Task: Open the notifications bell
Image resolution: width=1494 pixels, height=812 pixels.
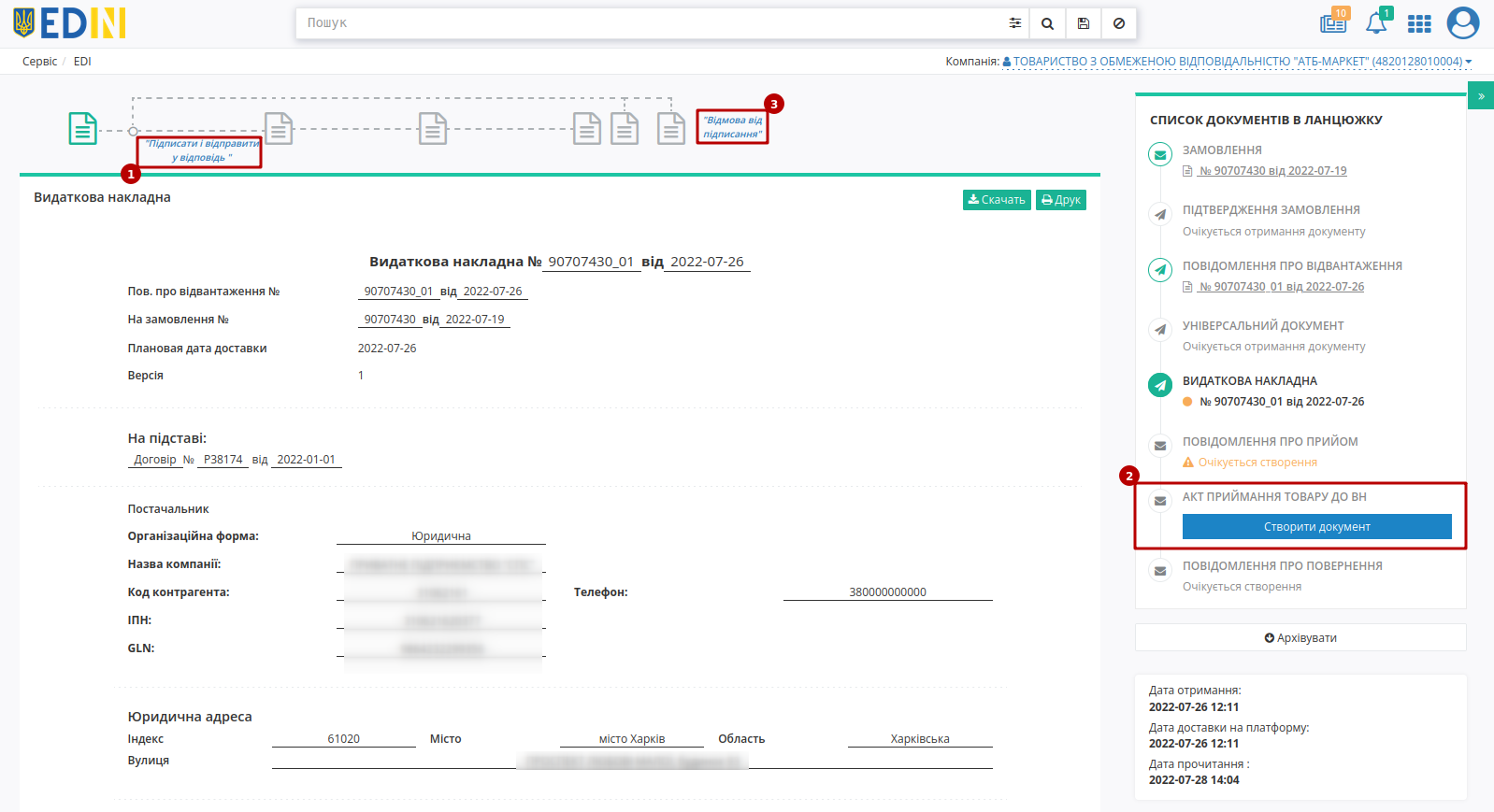Action: [1377, 22]
